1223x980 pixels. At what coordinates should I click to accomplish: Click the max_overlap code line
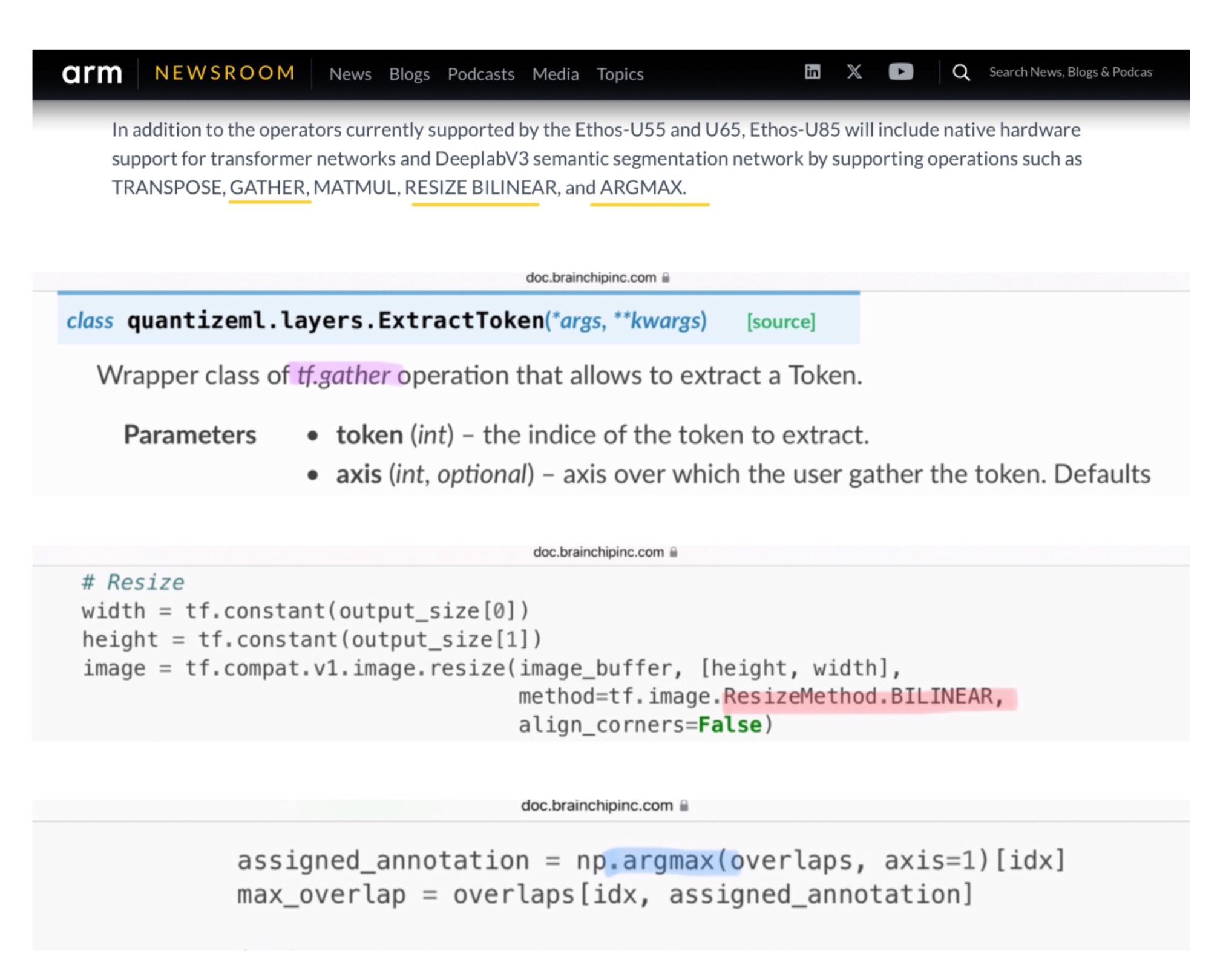pos(605,894)
